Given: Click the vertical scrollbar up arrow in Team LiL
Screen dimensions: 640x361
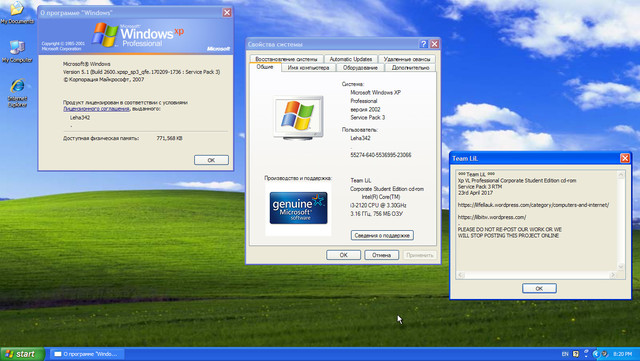Looking at the screenshot, I should [621, 175].
